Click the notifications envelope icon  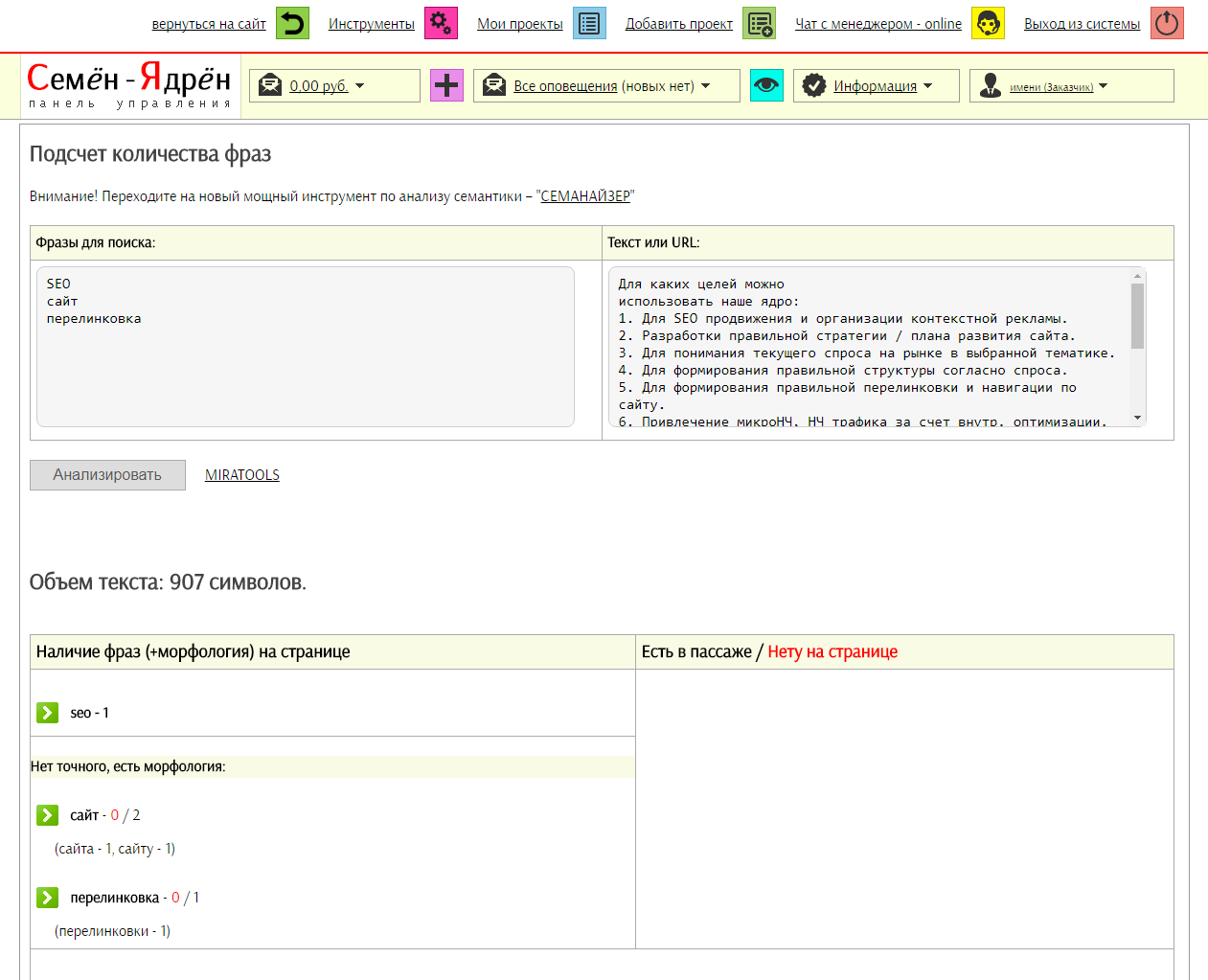[494, 85]
